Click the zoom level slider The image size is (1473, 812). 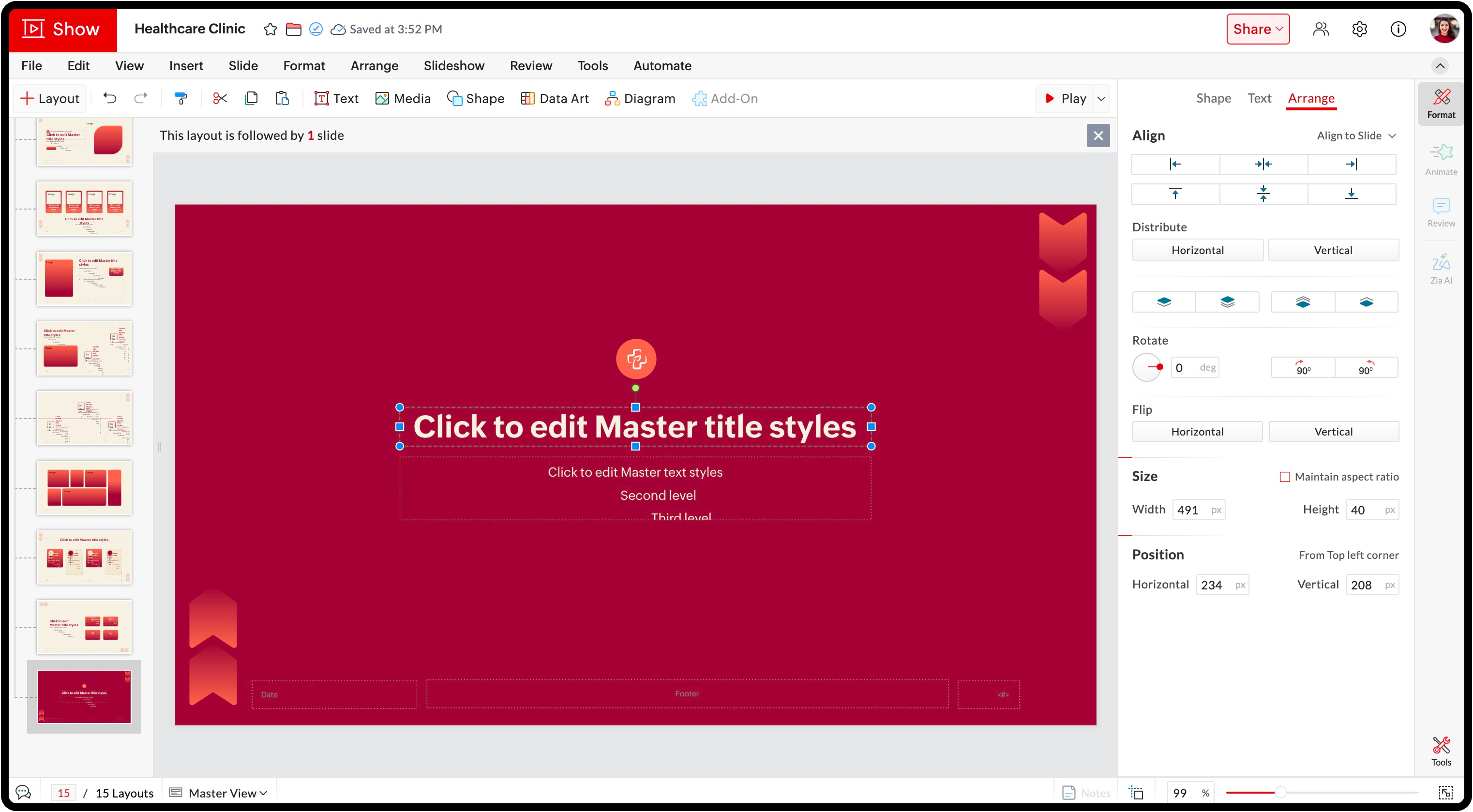click(1280, 793)
